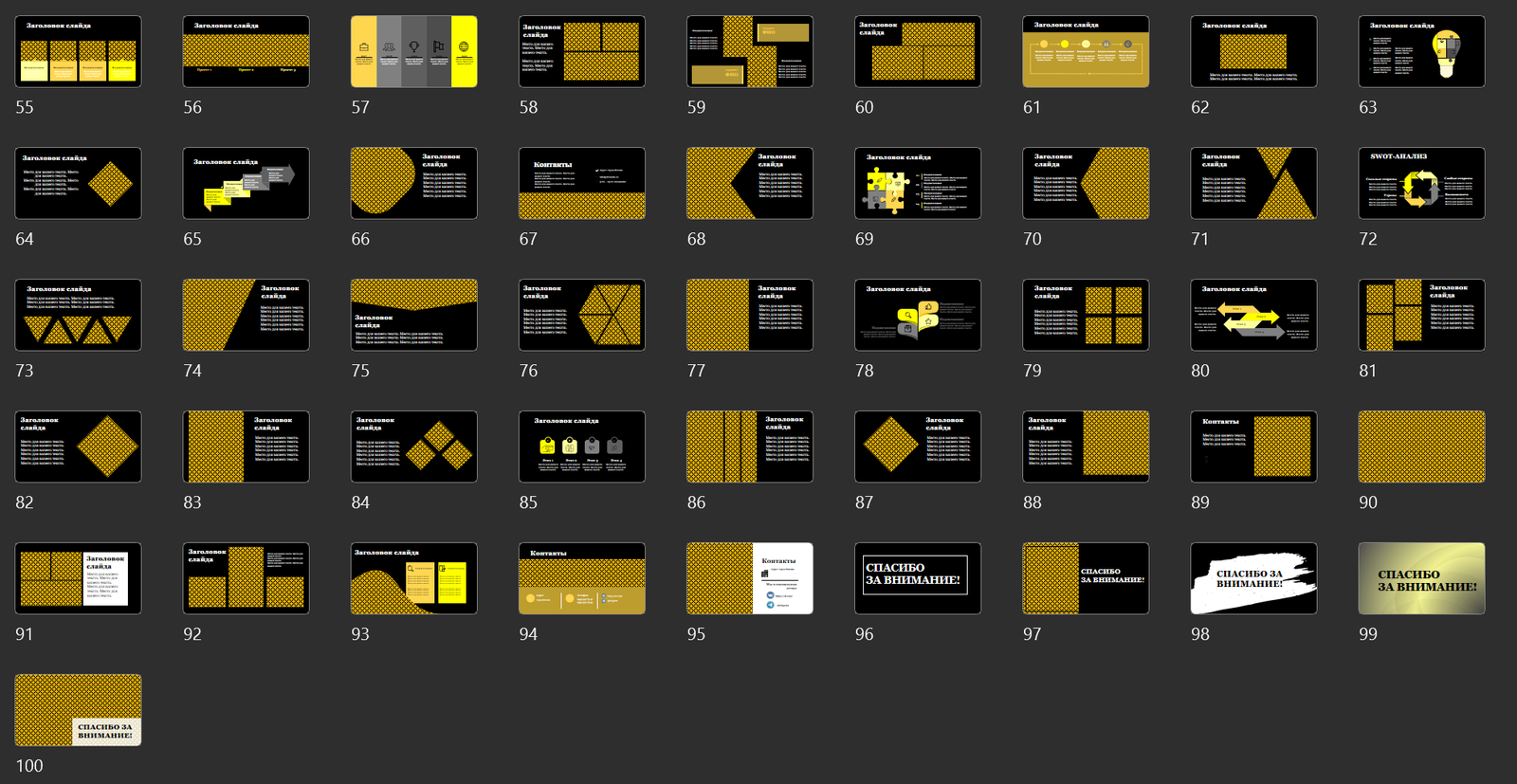Image resolution: width=1517 pixels, height=784 pixels.
Task: Select slide 57 with gray and yellow columns
Action: coord(414,51)
